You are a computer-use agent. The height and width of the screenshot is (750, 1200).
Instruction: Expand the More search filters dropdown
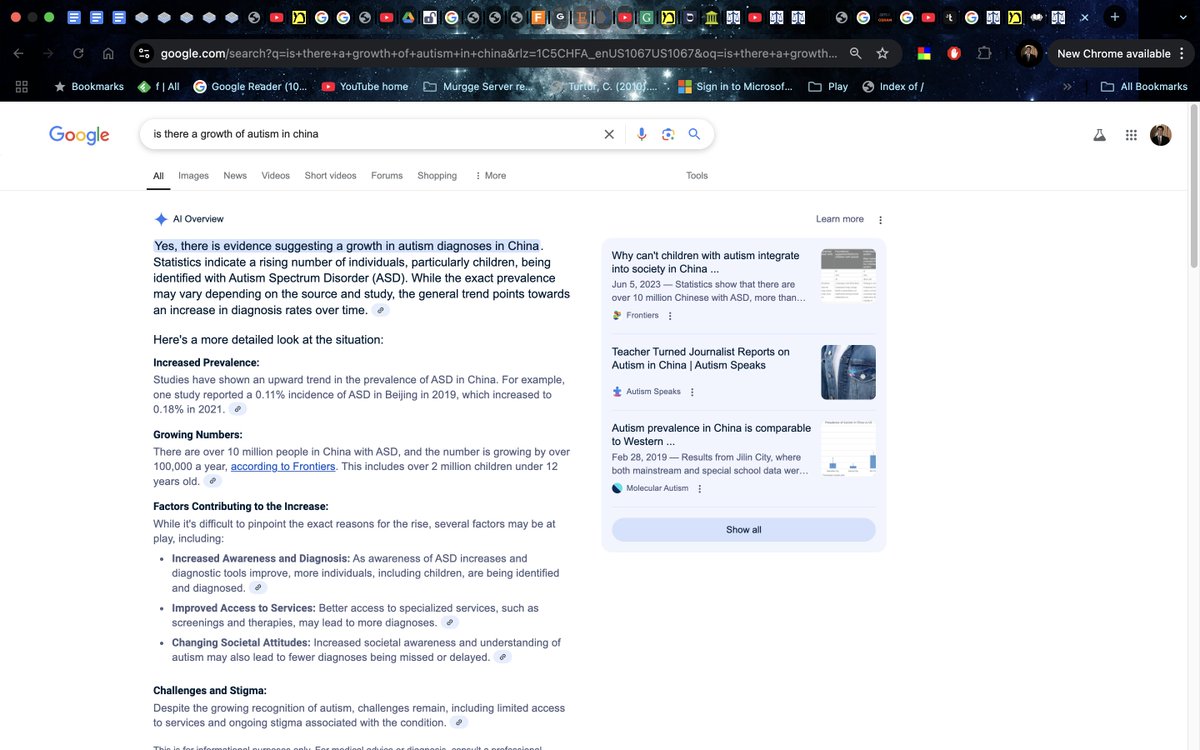(490, 176)
